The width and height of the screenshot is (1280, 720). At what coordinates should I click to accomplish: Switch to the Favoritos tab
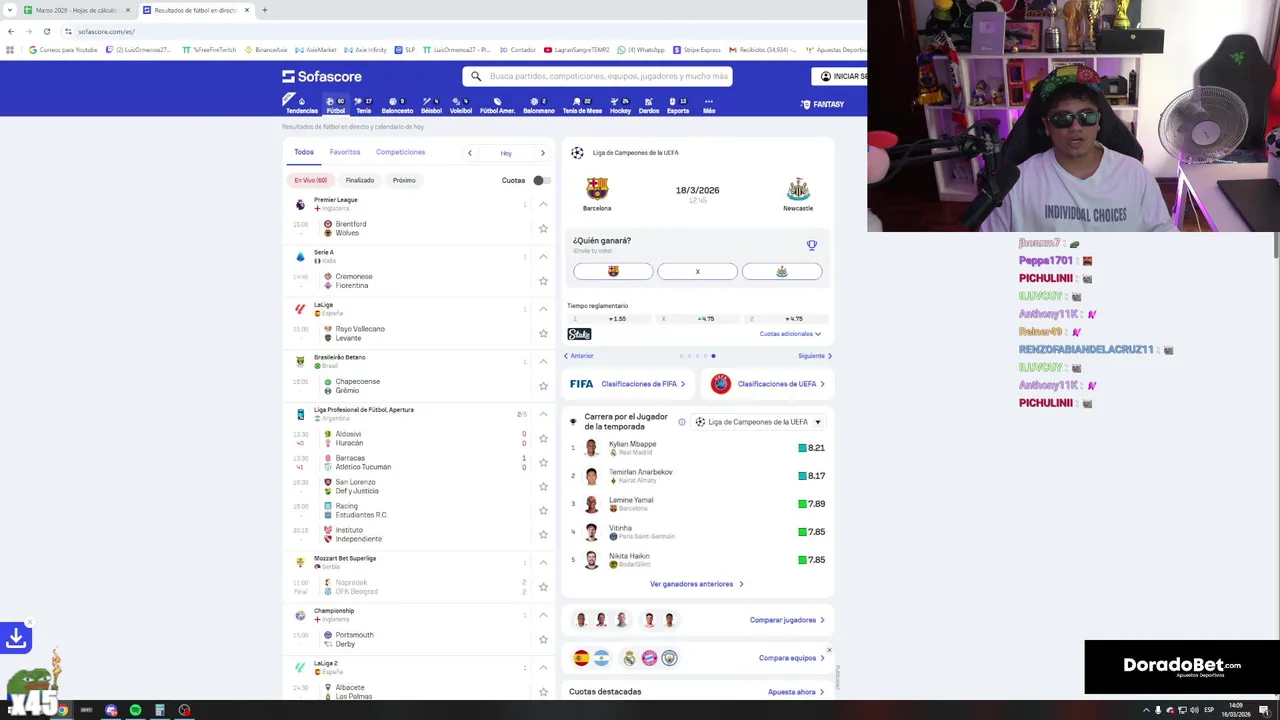345,152
